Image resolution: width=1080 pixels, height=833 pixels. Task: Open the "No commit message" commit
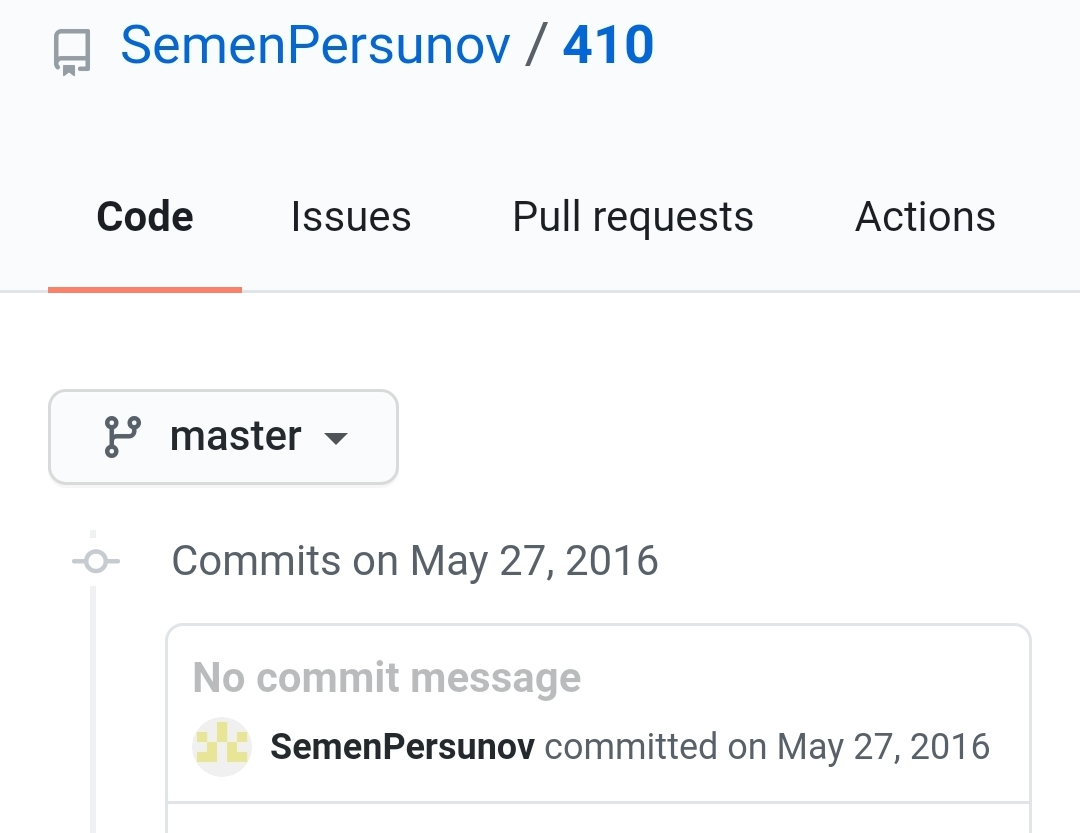click(x=387, y=678)
